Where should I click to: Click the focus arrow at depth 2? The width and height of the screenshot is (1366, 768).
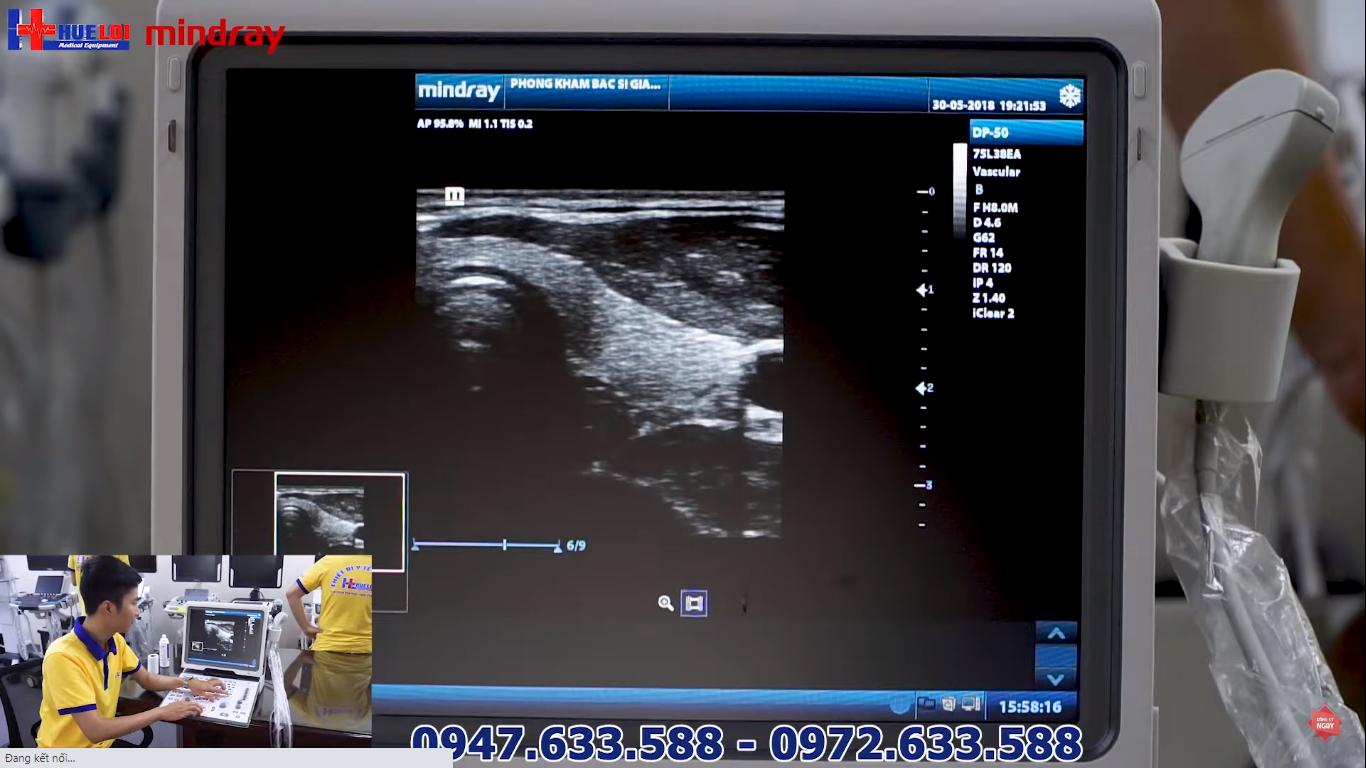[x=923, y=388]
